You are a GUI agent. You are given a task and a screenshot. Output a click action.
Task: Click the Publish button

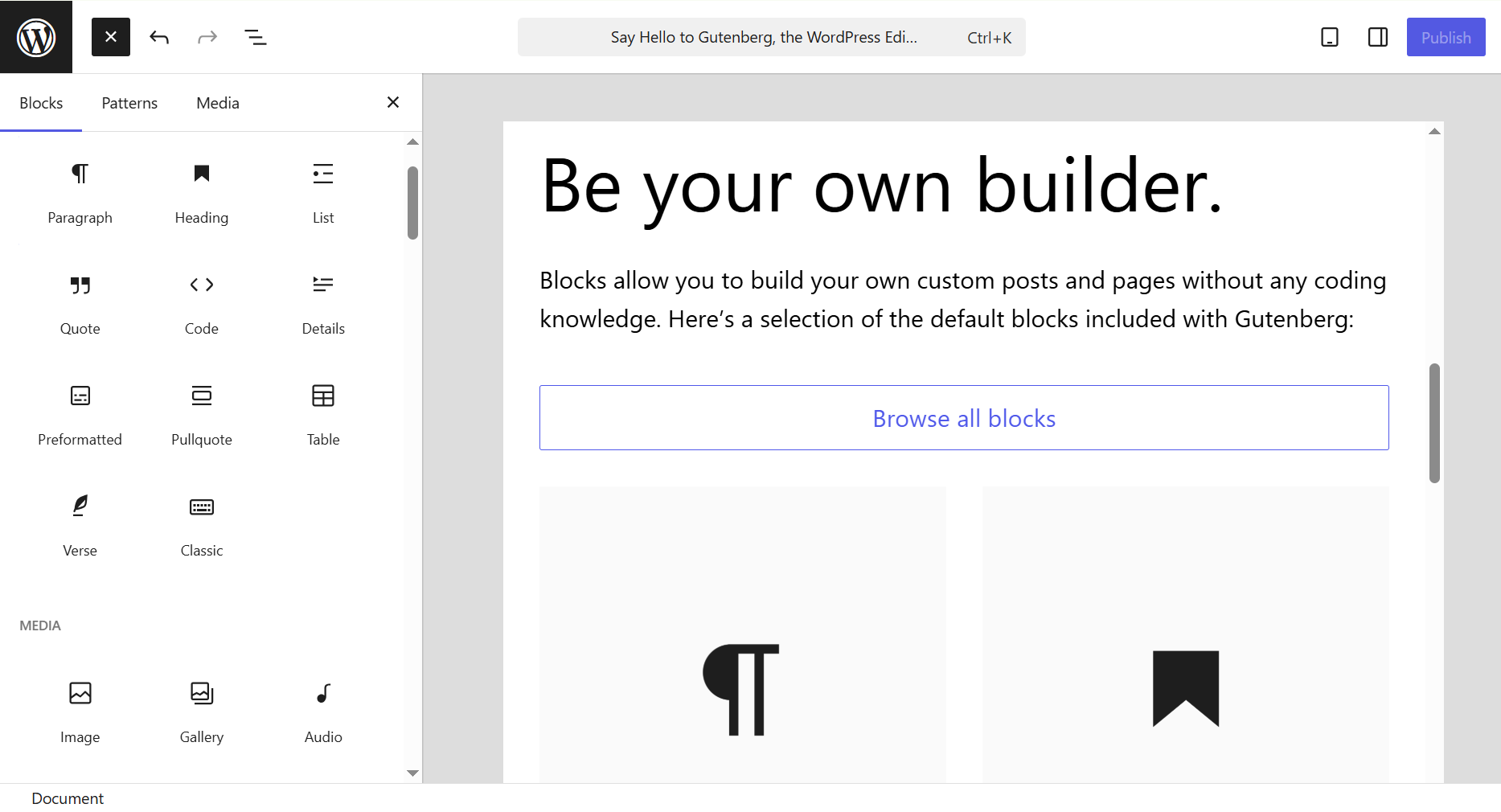1445,37
